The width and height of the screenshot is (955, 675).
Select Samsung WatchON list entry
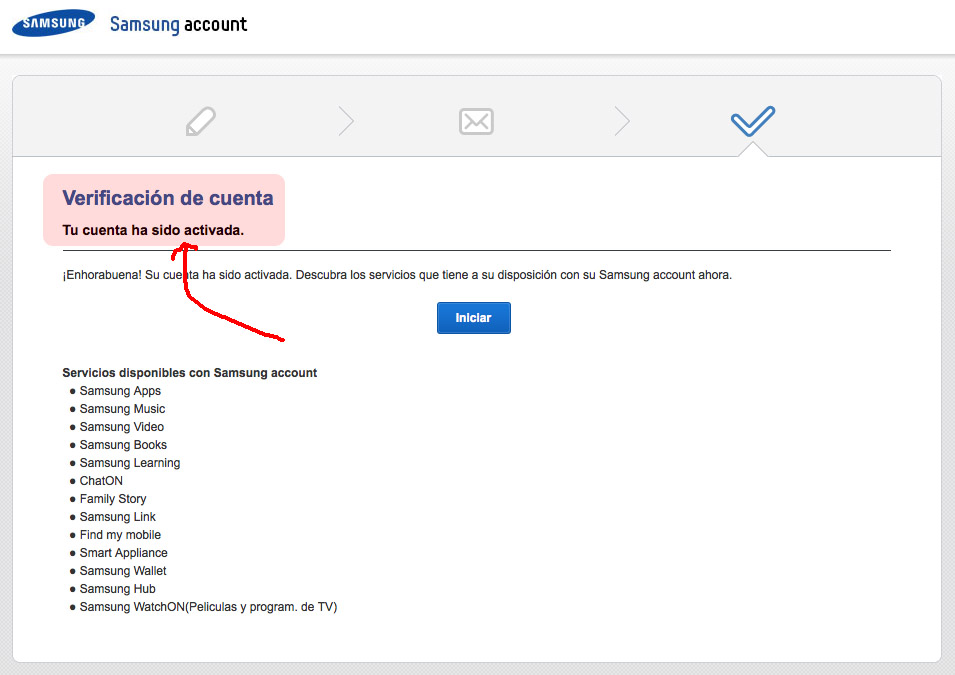click(x=208, y=607)
